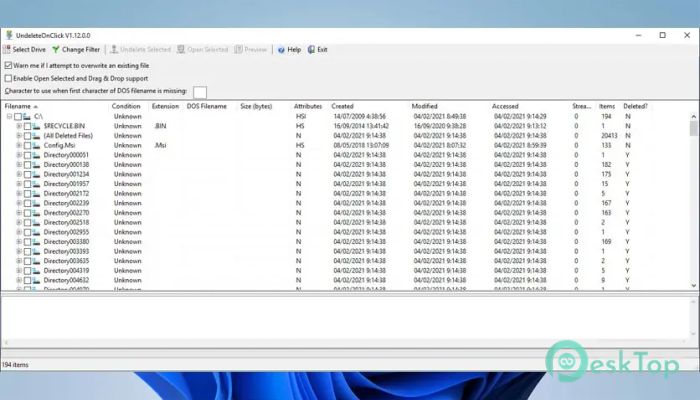This screenshot has width=700, height=400.
Task: Expand the $RECYCLE.BIN tree node
Action: pyautogui.click(x=19, y=126)
